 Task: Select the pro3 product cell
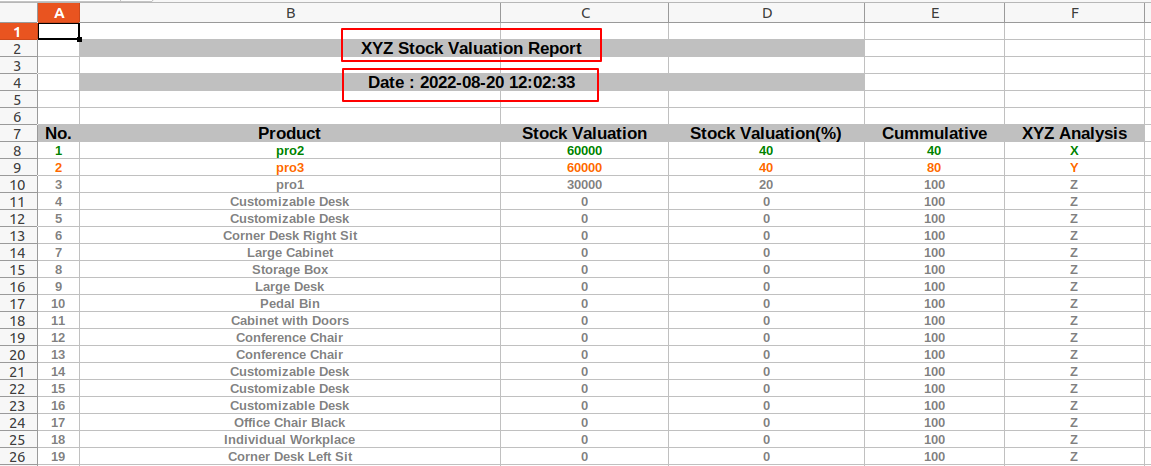click(x=290, y=167)
